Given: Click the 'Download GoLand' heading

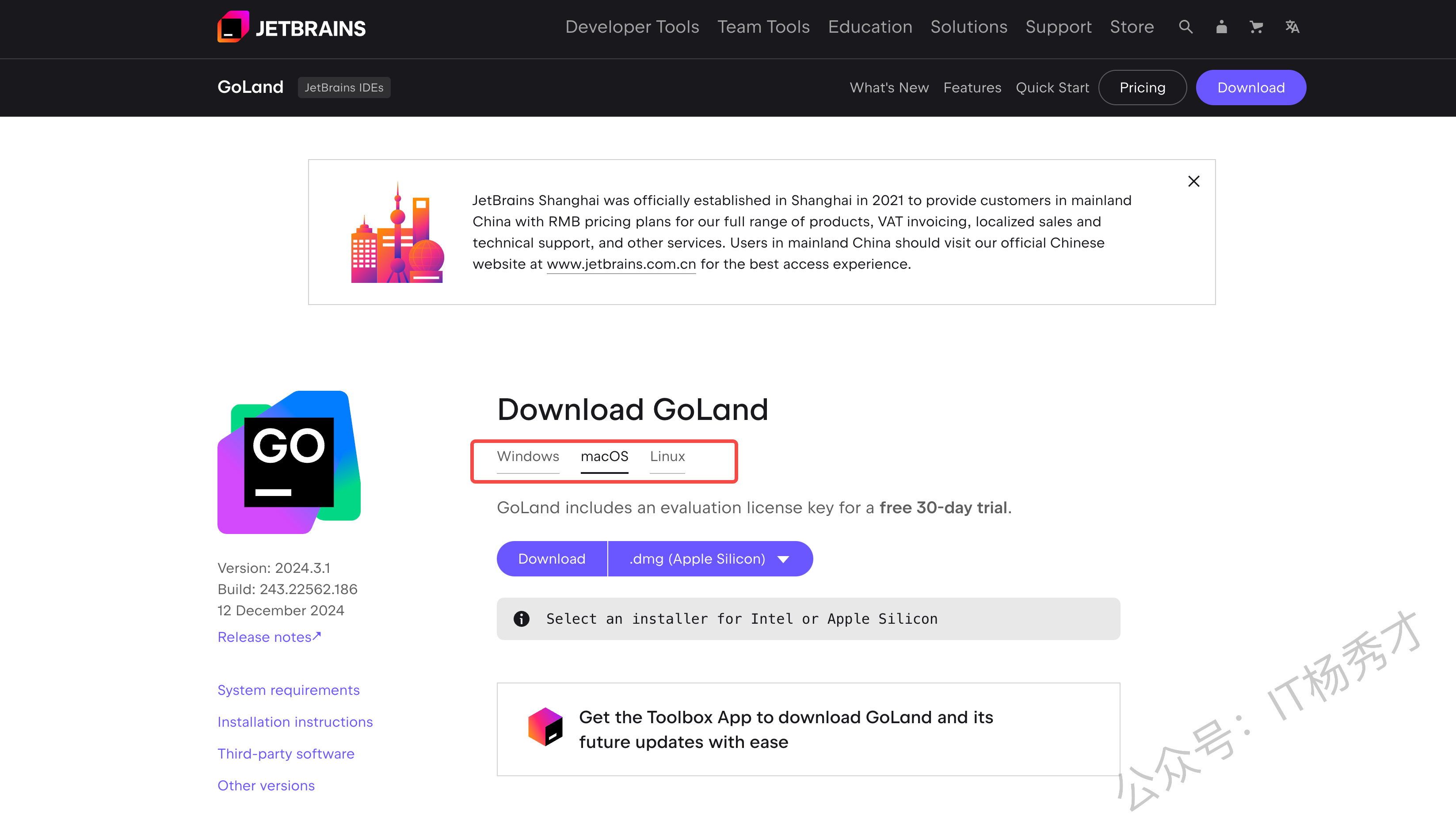Looking at the screenshot, I should click(632, 410).
